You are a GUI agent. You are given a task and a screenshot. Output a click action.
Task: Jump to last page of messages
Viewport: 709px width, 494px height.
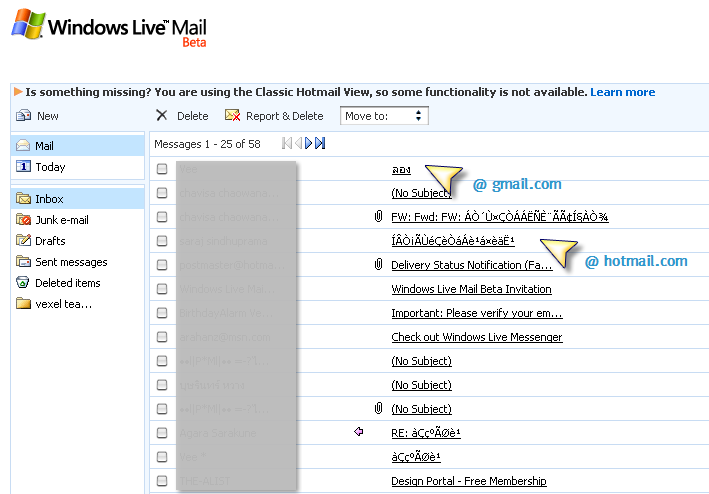(x=320, y=143)
